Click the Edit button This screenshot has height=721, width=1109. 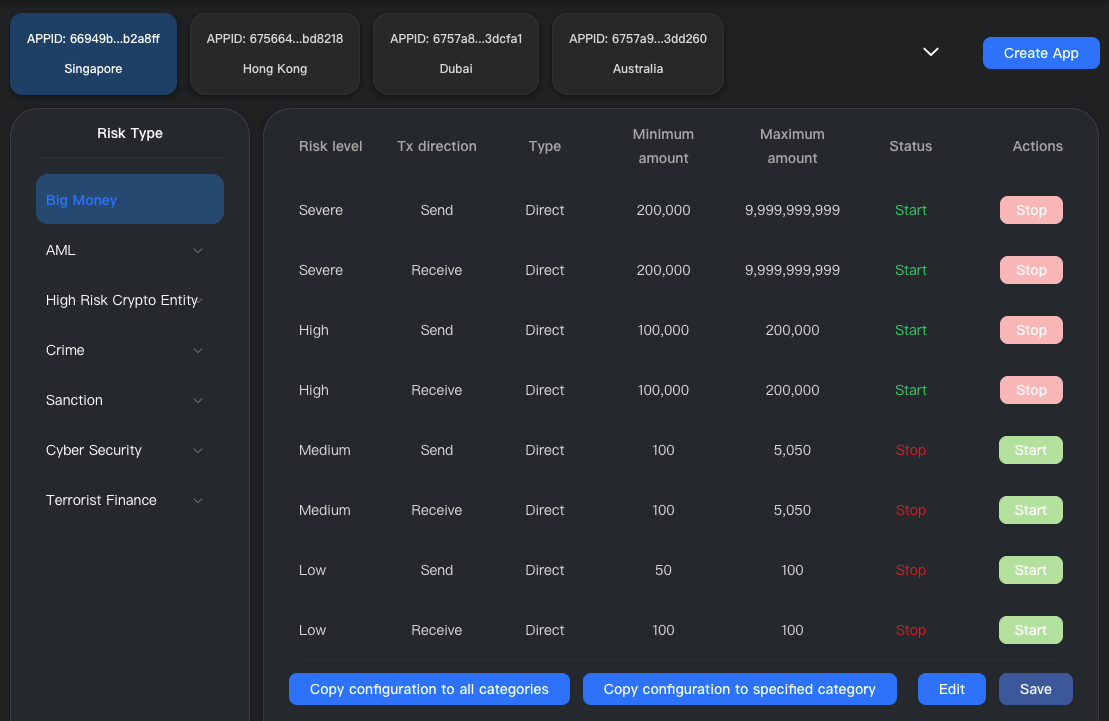click(x=951, y=689)
